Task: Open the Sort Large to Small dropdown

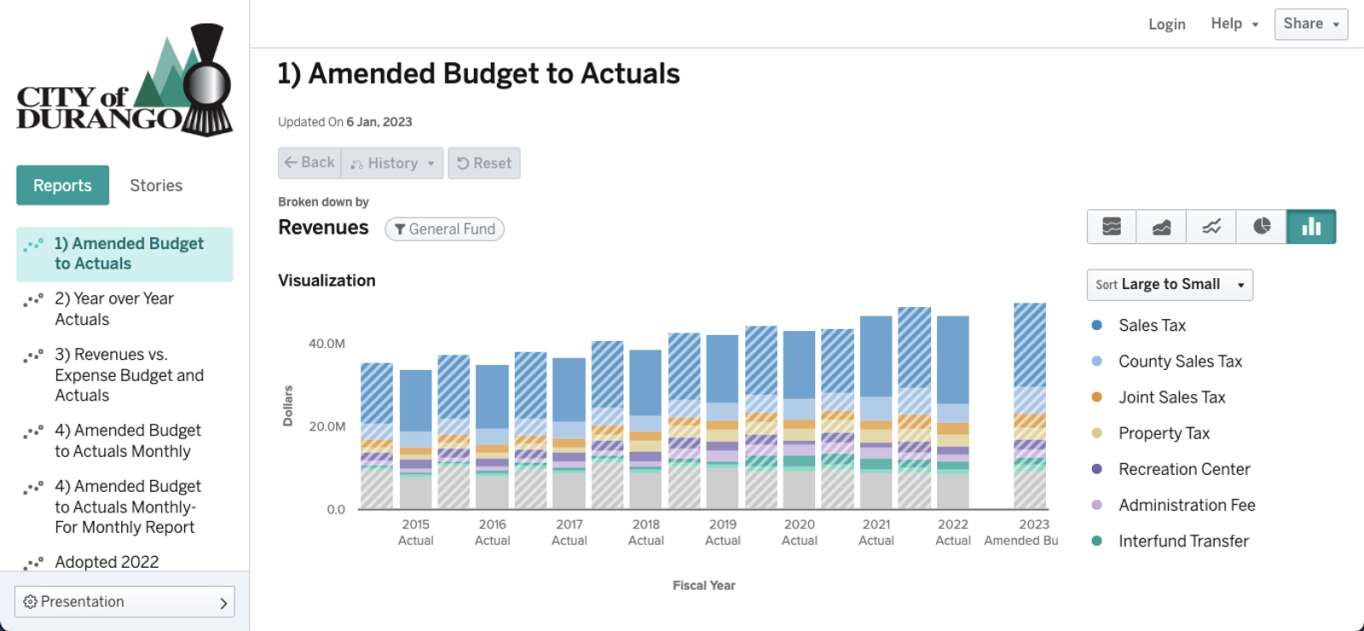Action: [x=1170, y=285]
